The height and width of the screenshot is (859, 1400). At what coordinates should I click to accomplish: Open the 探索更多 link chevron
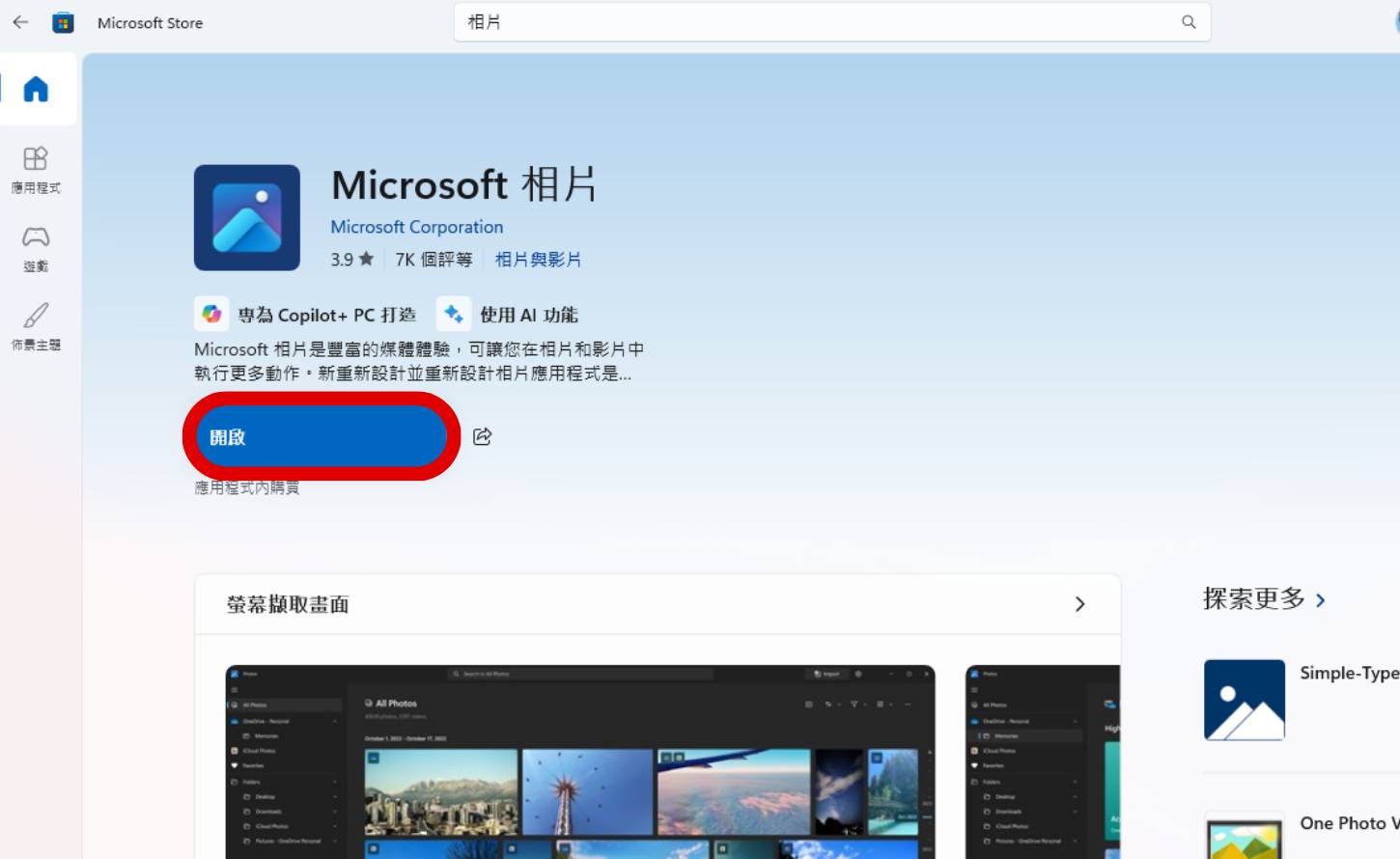(1321, 600)
